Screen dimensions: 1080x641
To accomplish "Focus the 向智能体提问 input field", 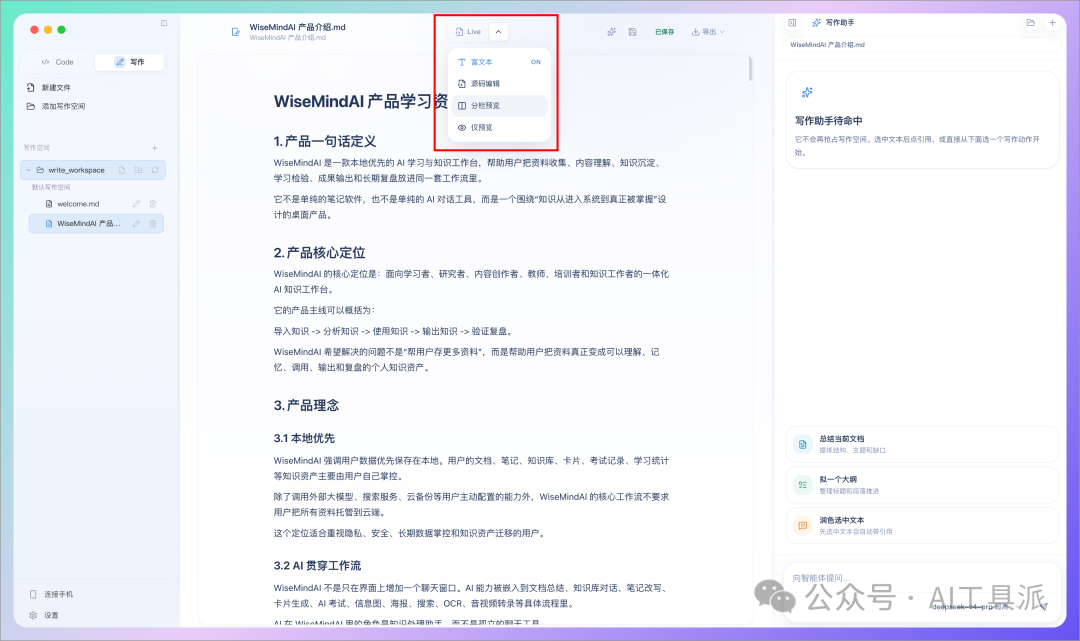I will point(922,578).
